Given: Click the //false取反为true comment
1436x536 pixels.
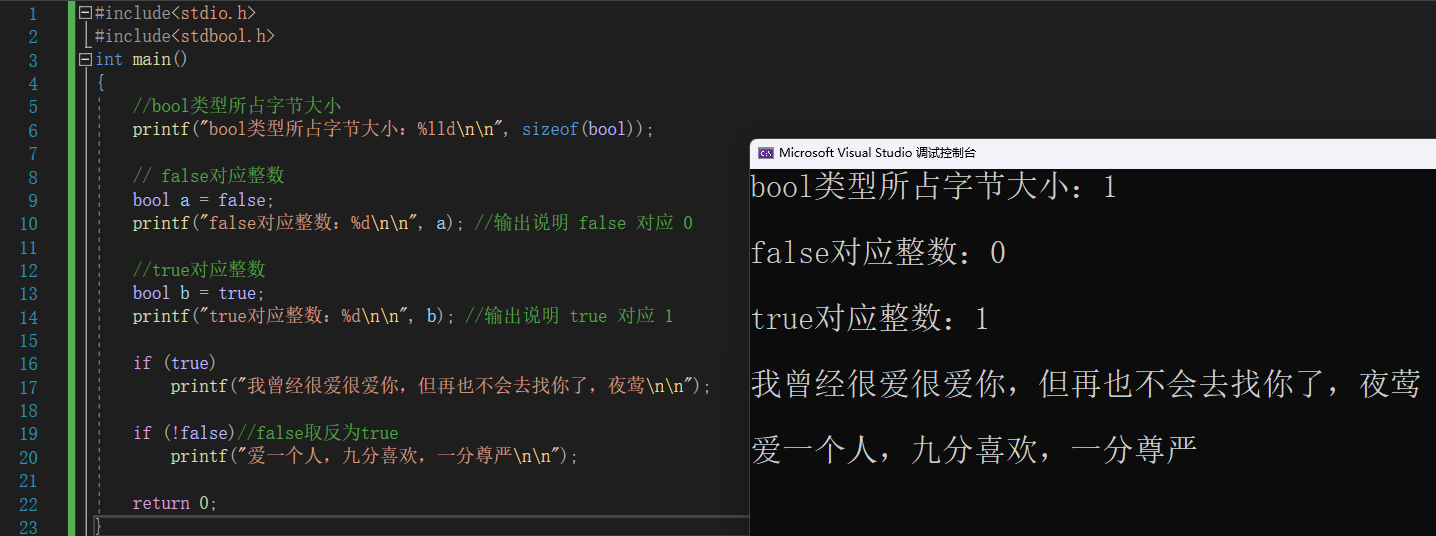Looking at the screenshot, I should point(318,434).
